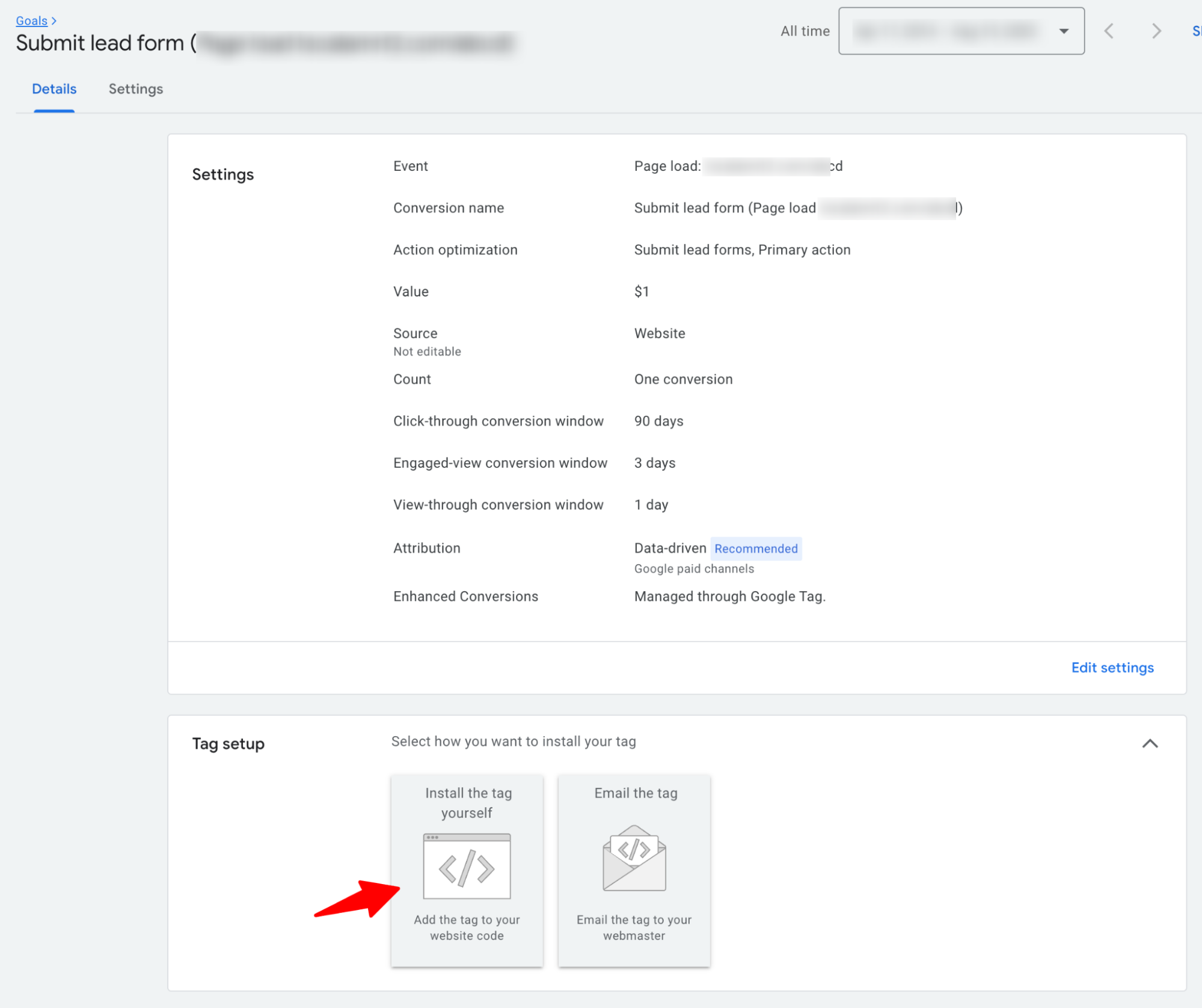This screenshot has width=1202, height=1008.
Task: Choose Install the tag yourself card
Action: (x=467, y=871)
